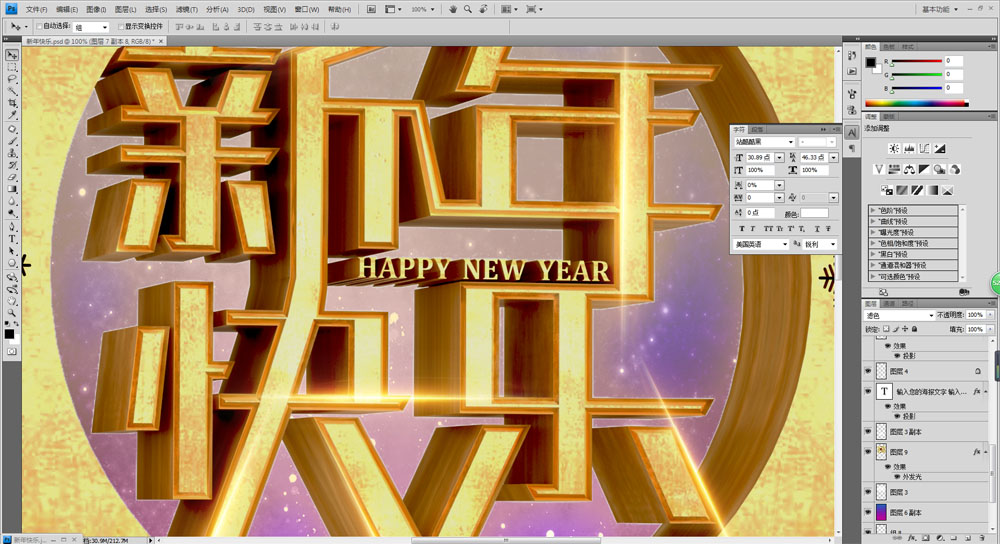1000x544 pixels.
Task: Add a Vibrance adjustment
Action: [879, 169]
